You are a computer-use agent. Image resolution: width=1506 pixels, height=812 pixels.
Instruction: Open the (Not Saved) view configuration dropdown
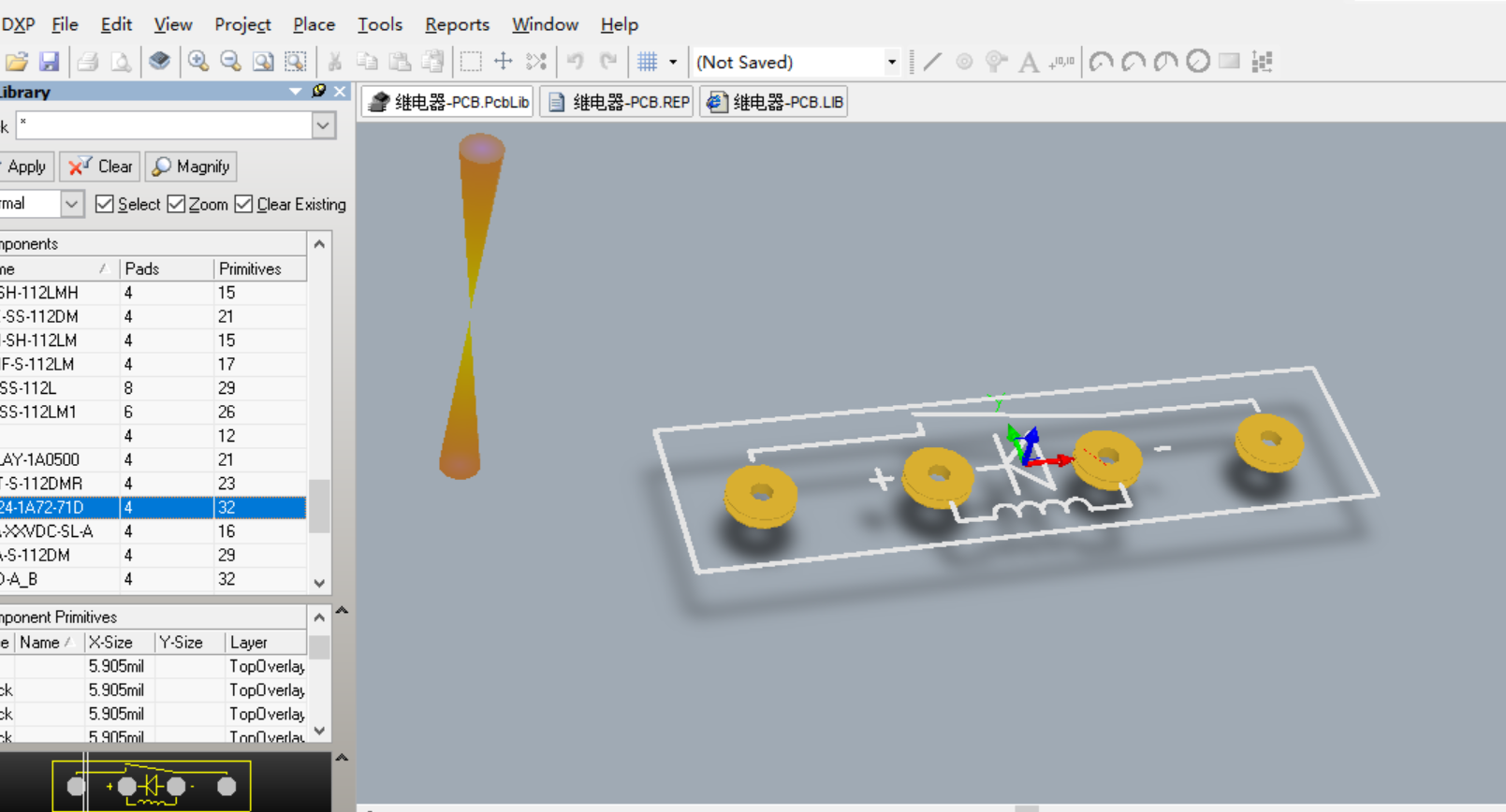[x=891, y=62]
